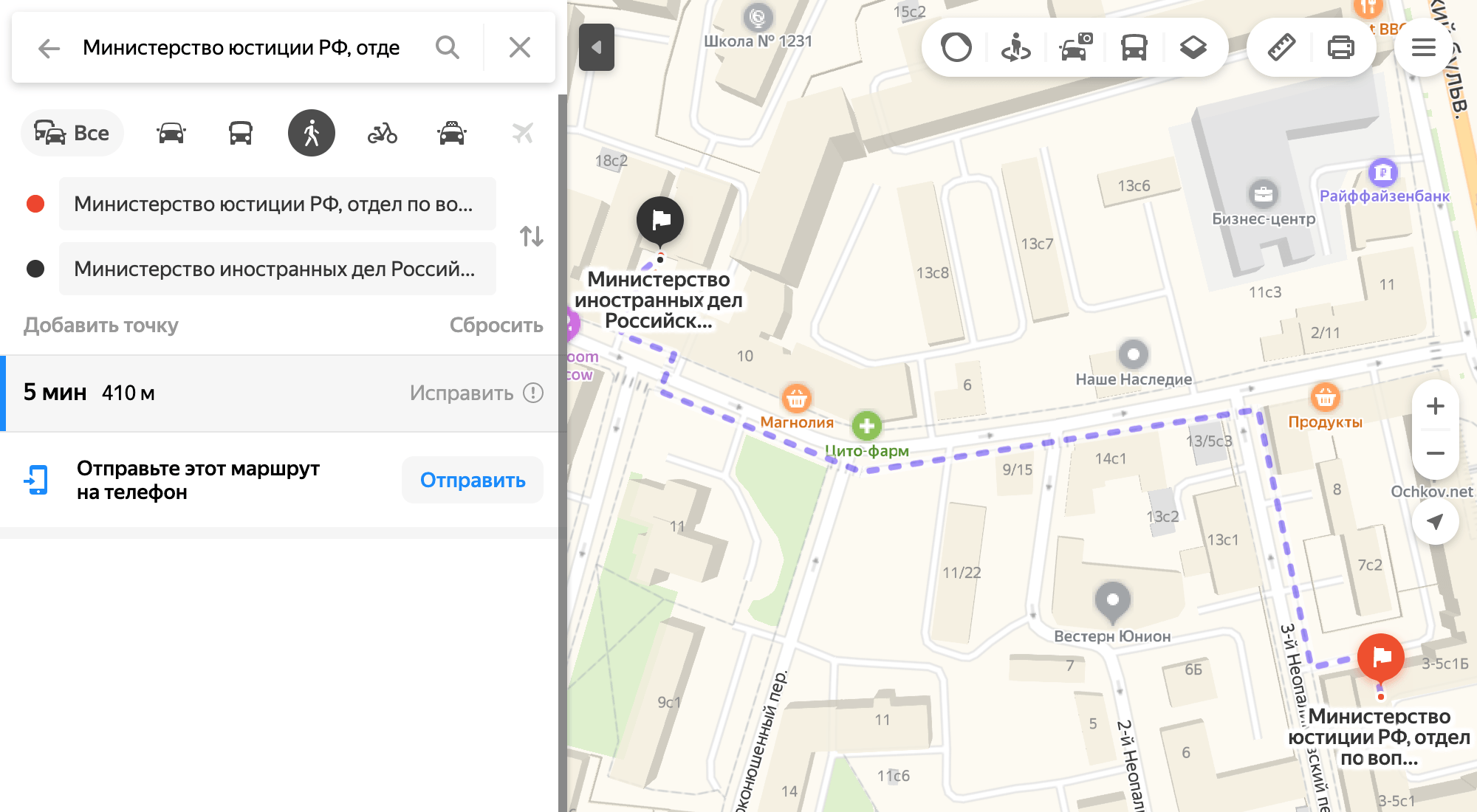Screen dimensions: 1477x812
Task: Click the black destination flag marker
Action: pos(660,221)
